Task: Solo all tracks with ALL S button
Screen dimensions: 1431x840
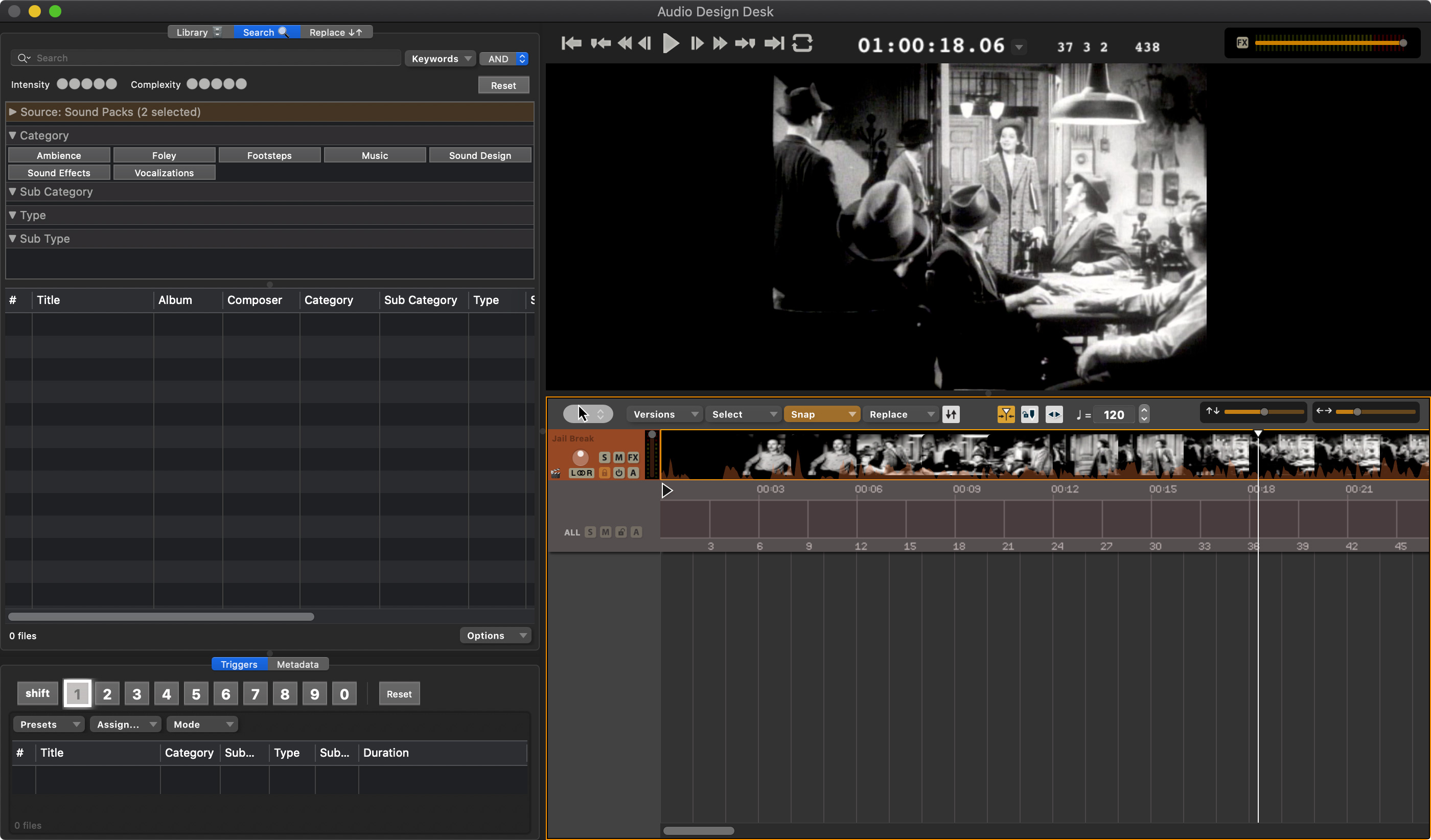Action: [x=591, y=532]
